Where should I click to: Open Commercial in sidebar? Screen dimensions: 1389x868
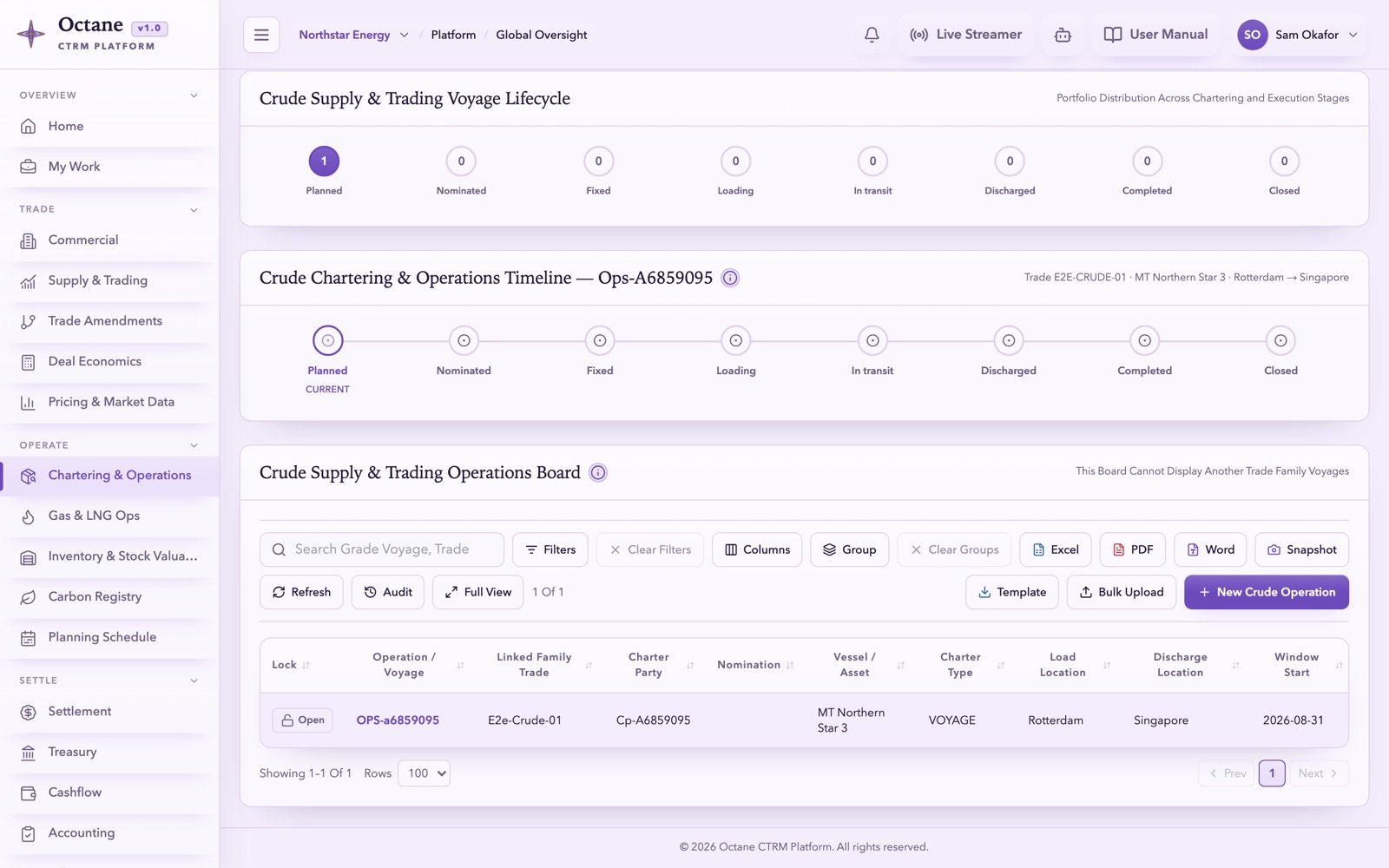tap(109, 240)
